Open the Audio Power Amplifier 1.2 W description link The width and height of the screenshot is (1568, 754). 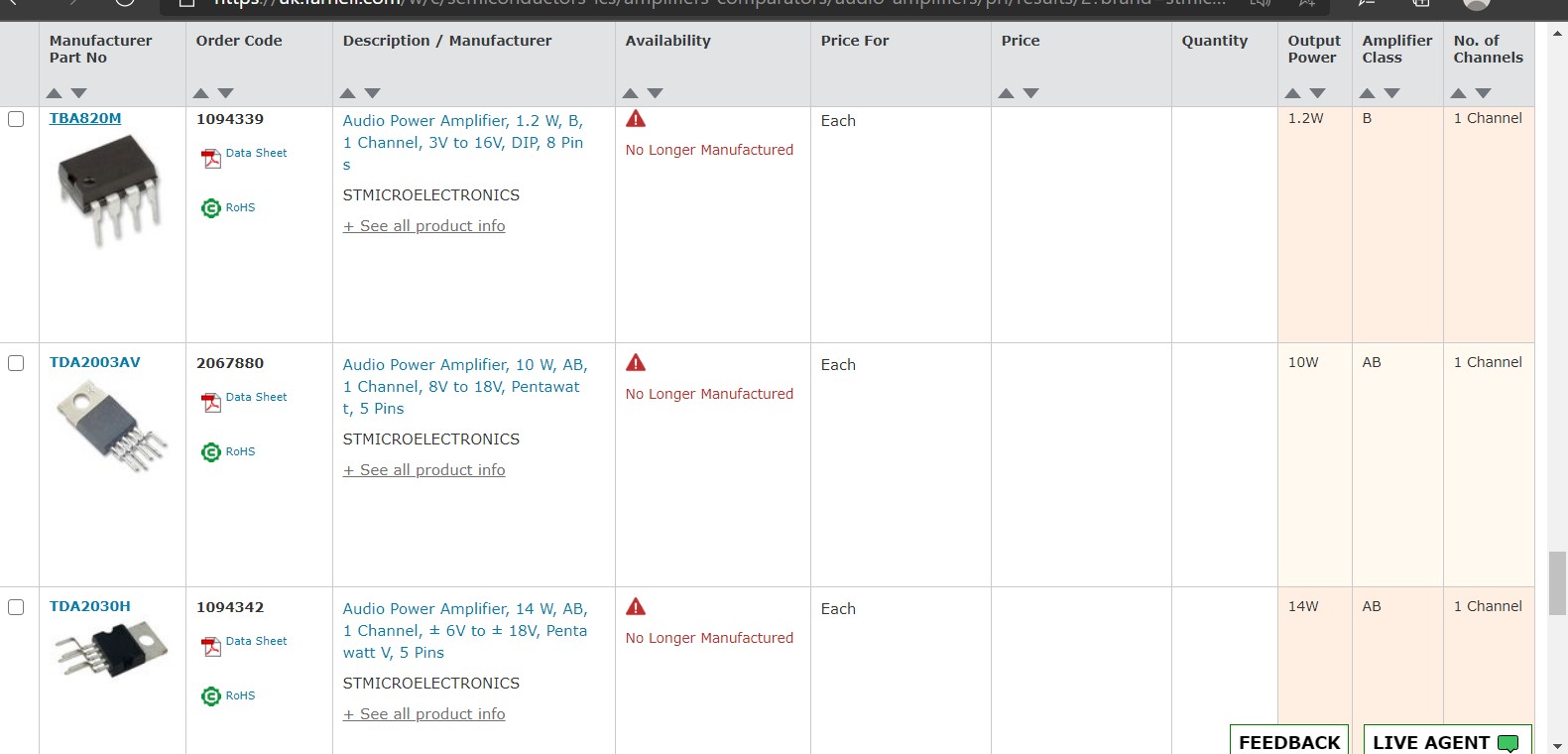[x=463, y=143]
